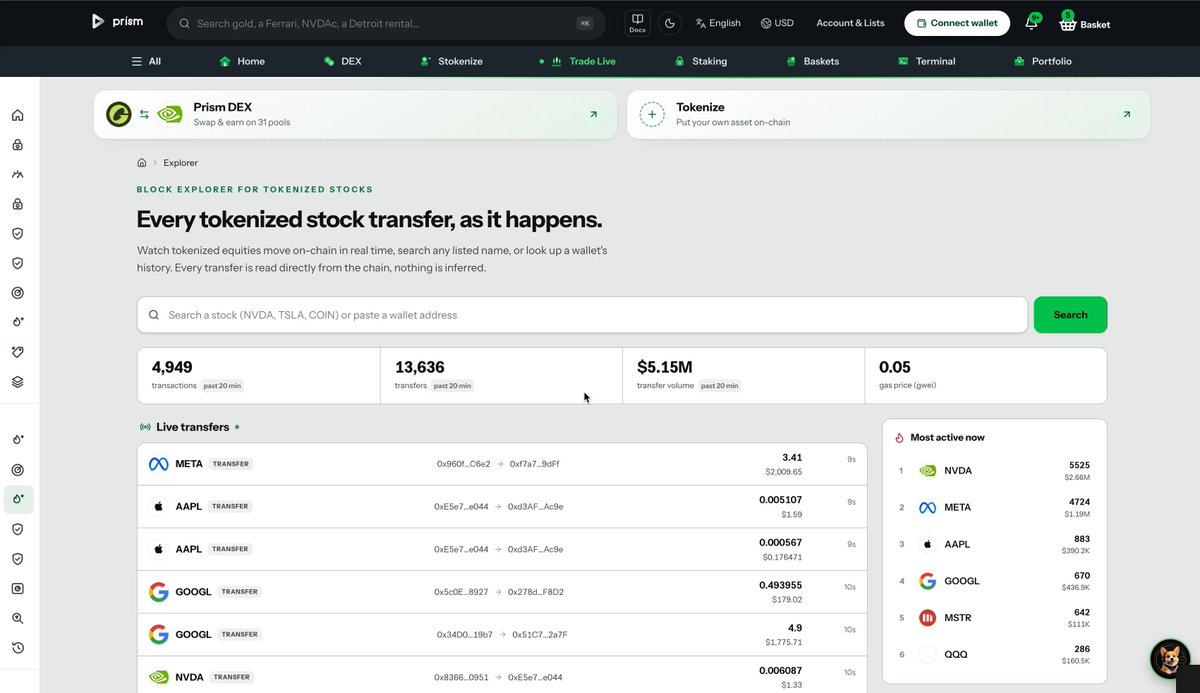Select AAPL in Most active list
Image resolution: width=1200 pixels, height=693 pixels.
[x=994, y=544]
